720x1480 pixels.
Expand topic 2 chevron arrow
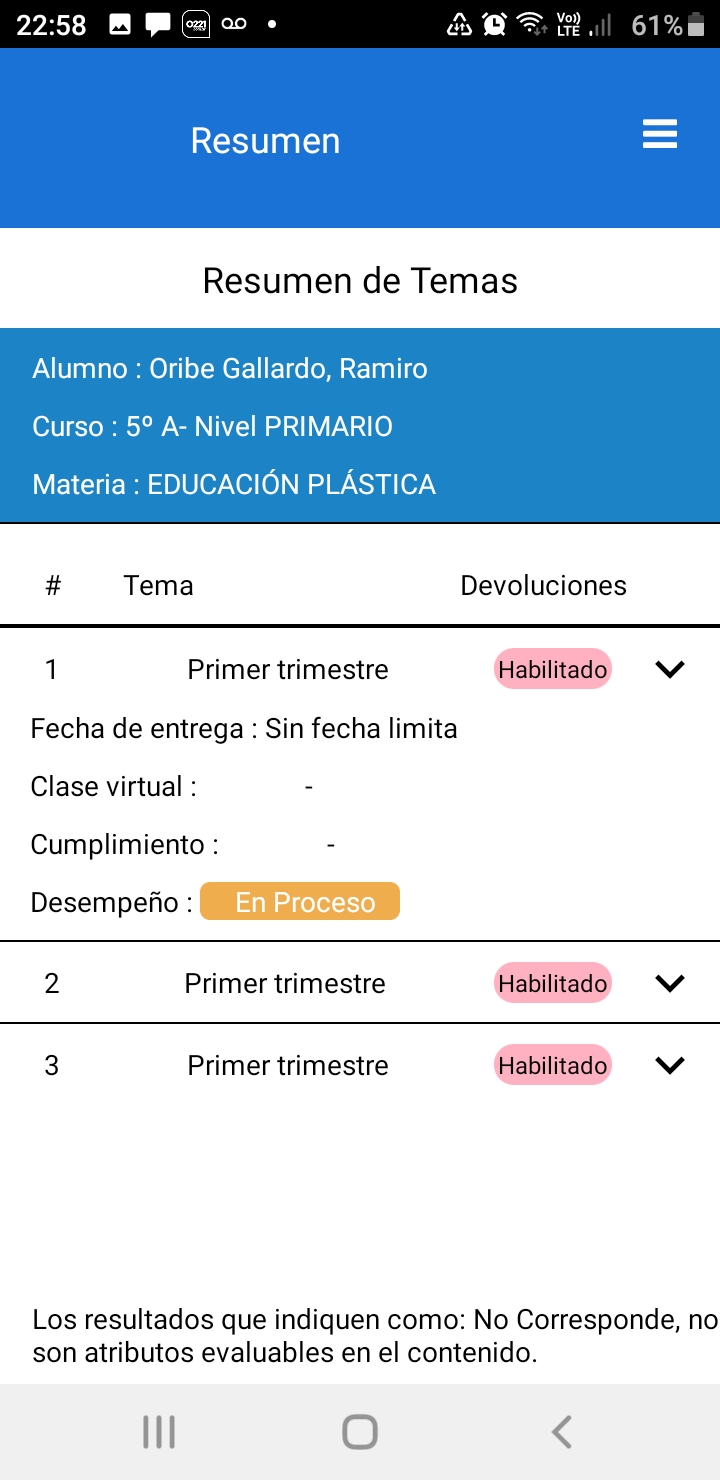[x=669, y=984]
